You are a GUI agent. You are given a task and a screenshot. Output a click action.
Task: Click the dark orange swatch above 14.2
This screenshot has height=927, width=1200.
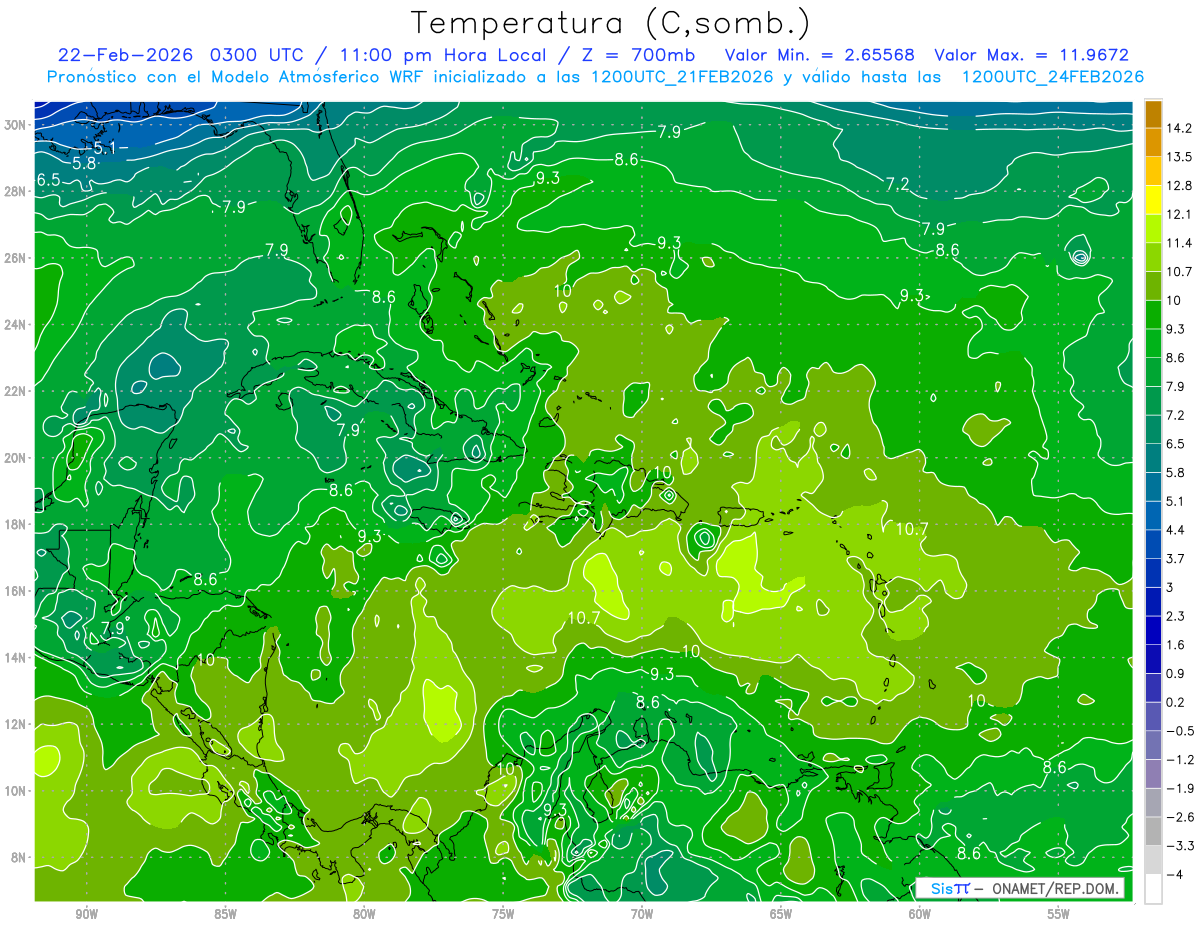1153,114
